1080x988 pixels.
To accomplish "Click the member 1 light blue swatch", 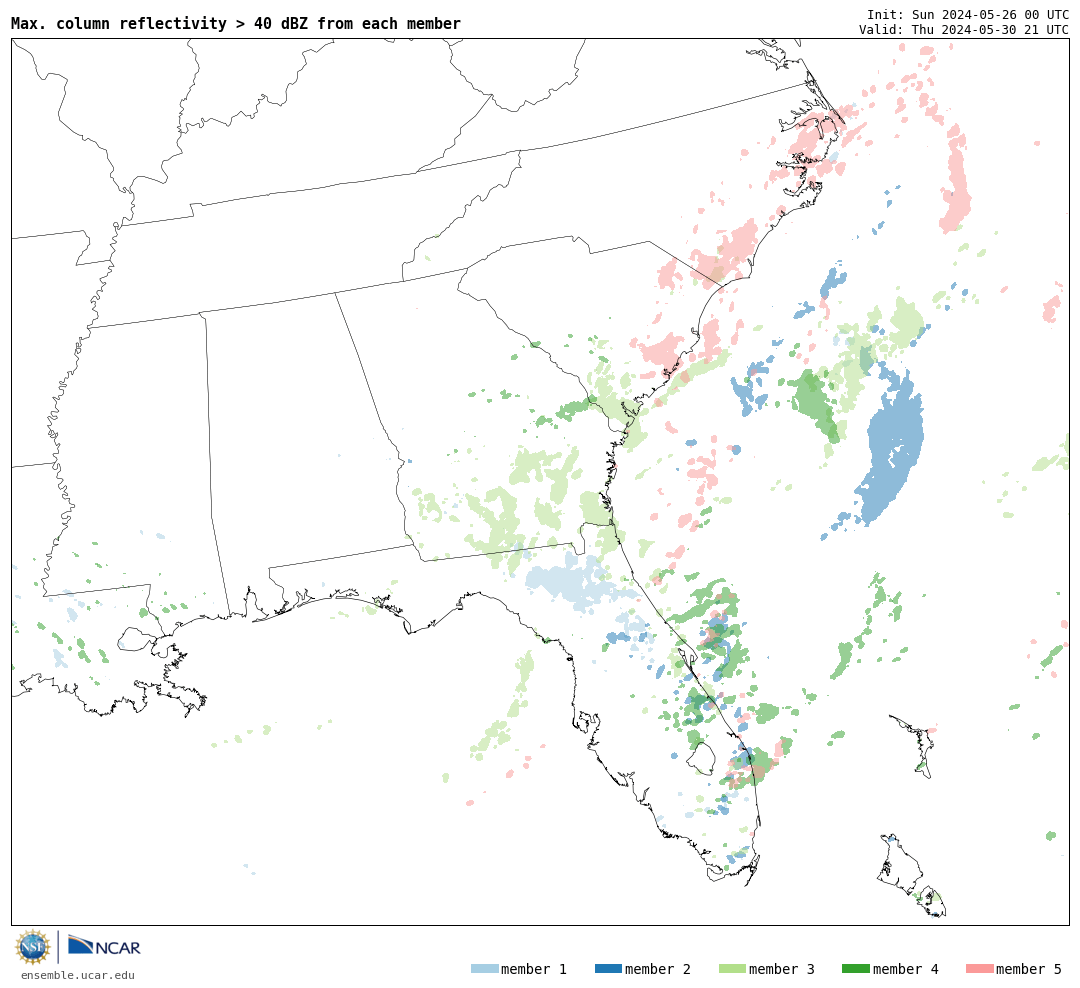I will click(485, 969).
